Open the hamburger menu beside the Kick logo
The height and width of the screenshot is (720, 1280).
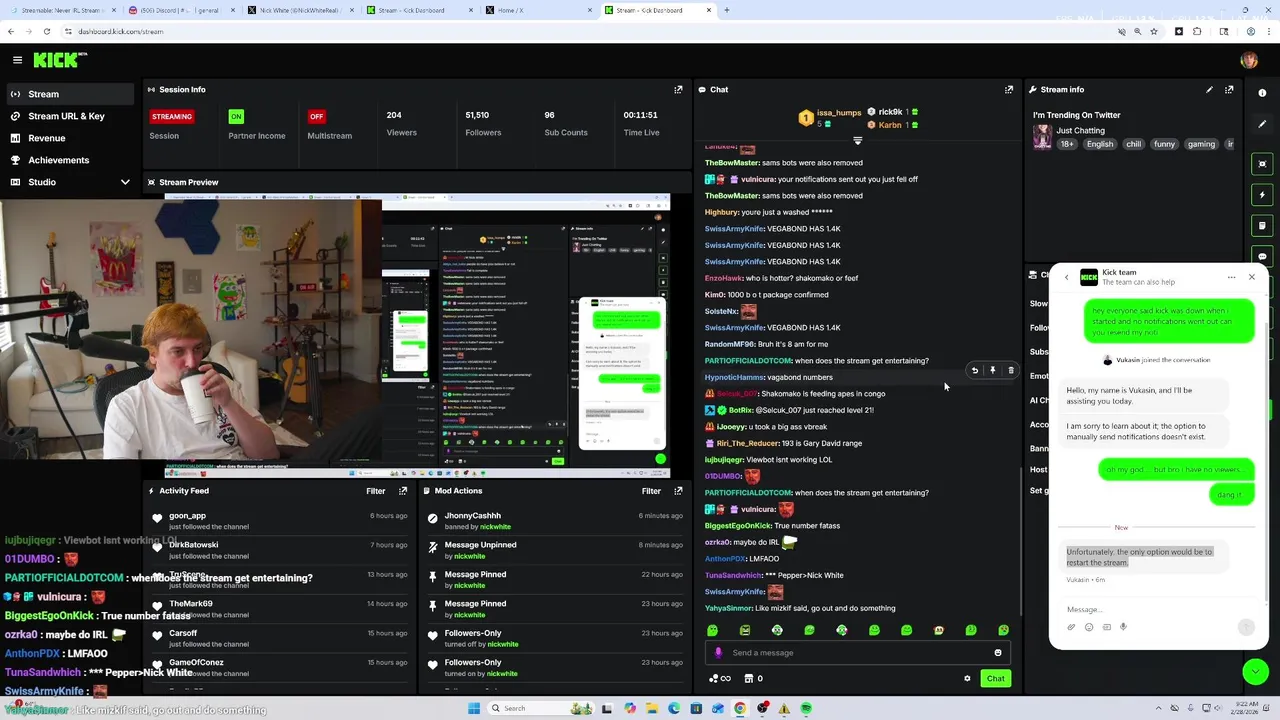click(17, 60)
